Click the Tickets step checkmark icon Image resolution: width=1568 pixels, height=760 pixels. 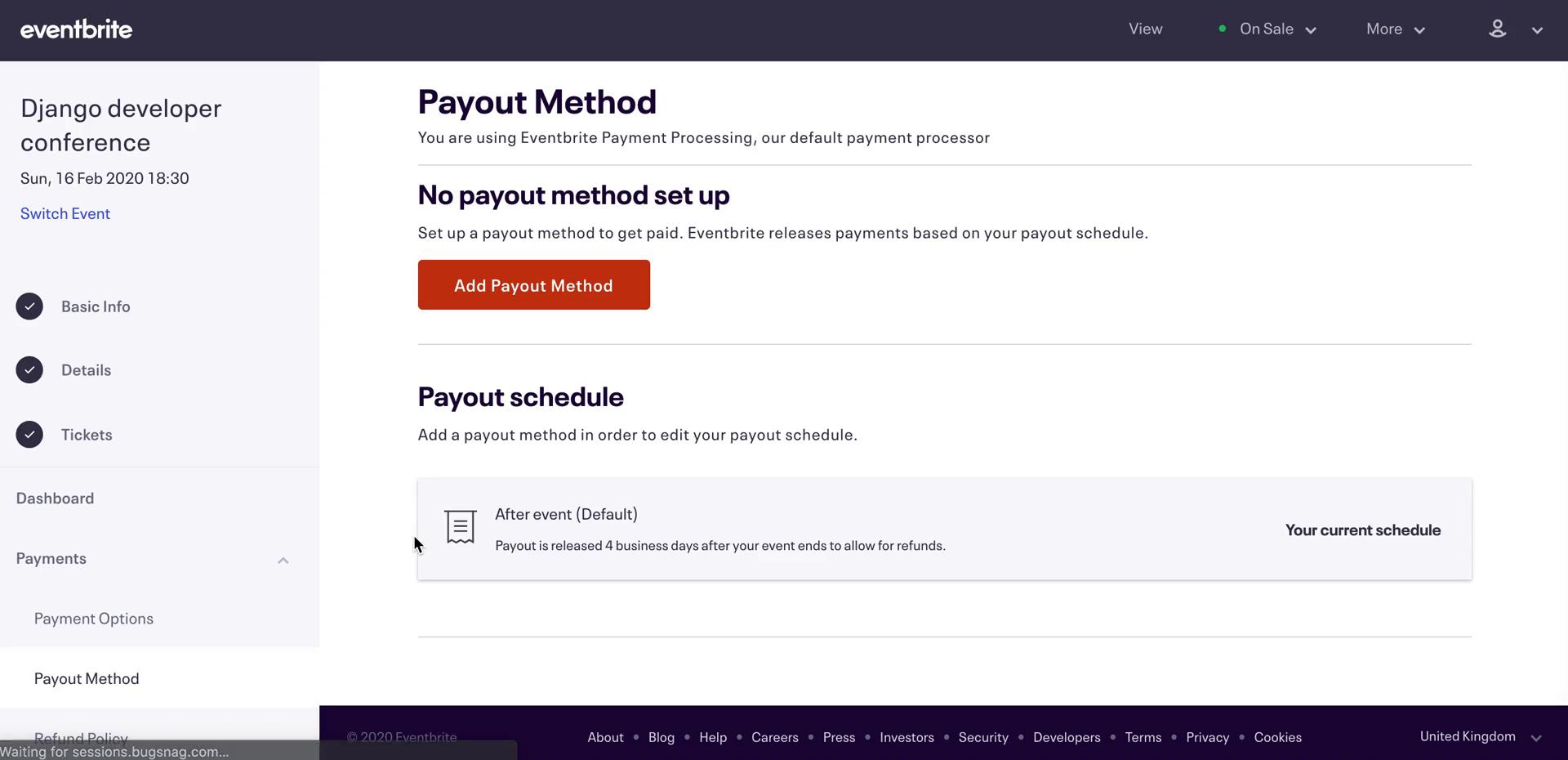(29, 435)
